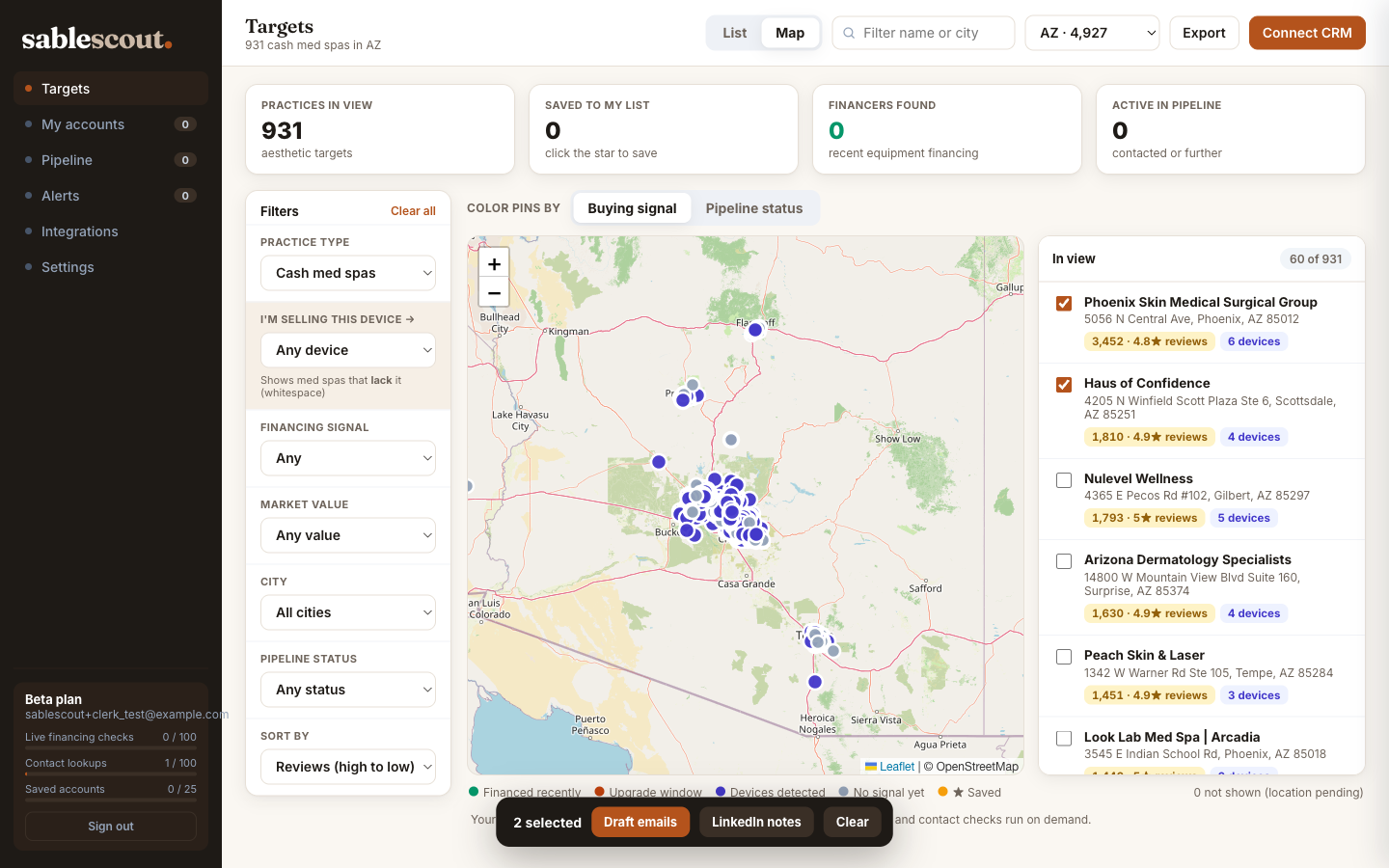
Task: Click the No signal yet legend dot
Action: [844, 792]
